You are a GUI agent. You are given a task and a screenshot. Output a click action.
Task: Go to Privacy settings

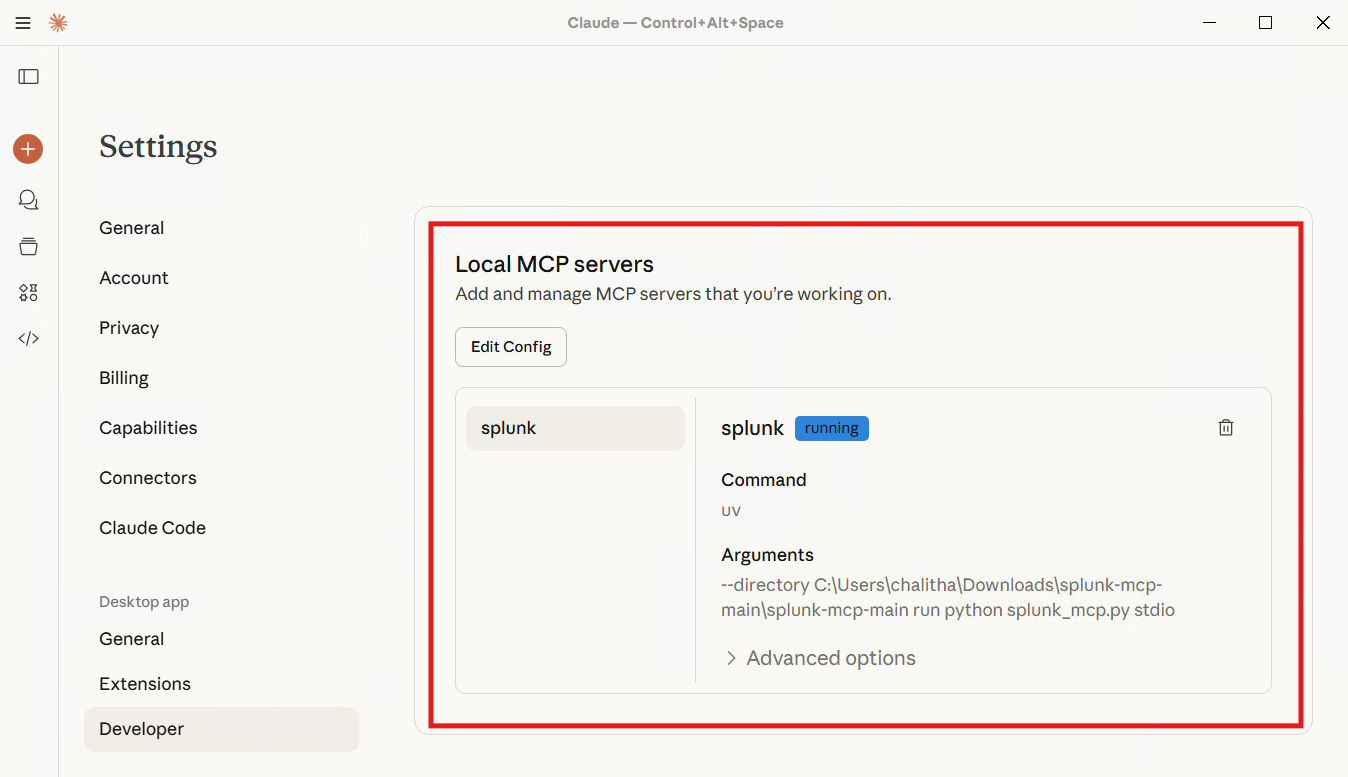click(x=129, y=328)
